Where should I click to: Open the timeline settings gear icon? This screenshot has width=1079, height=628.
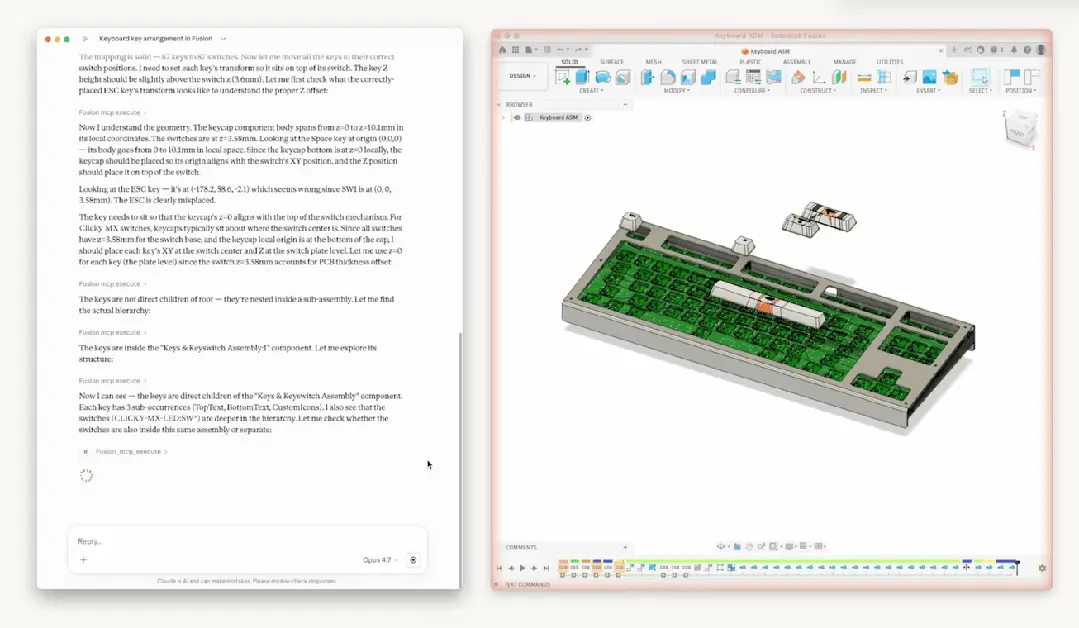[x=1041, y=568]
